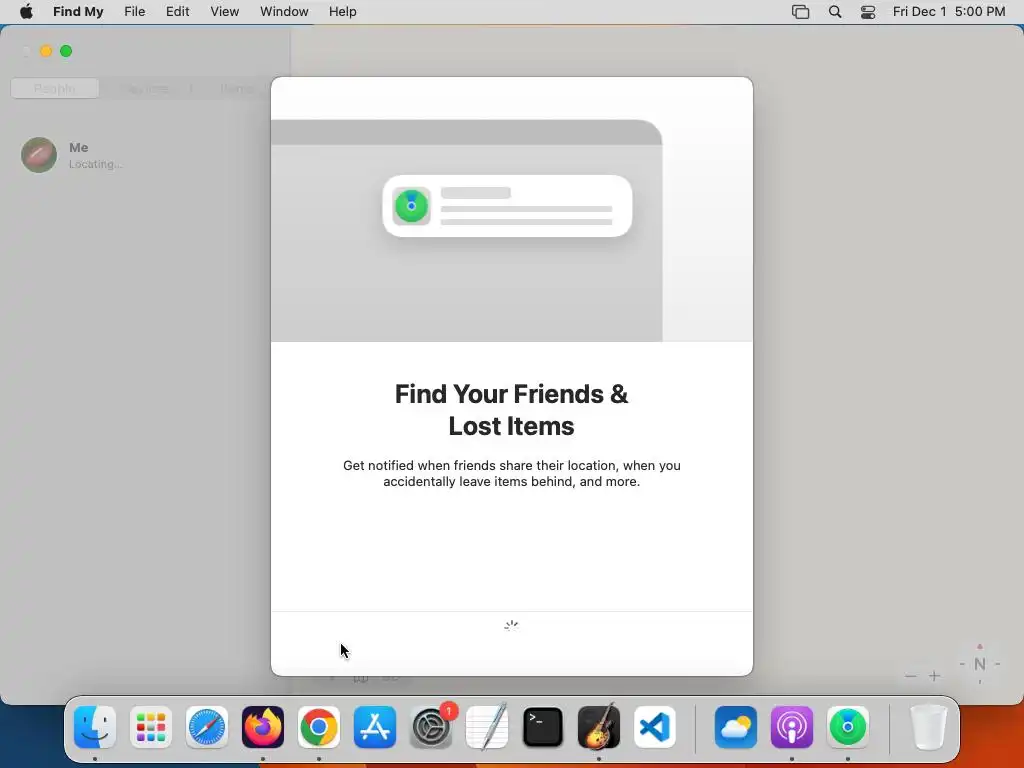Open the Help menu
1024x768 pixels.
(x=342, y=12)
